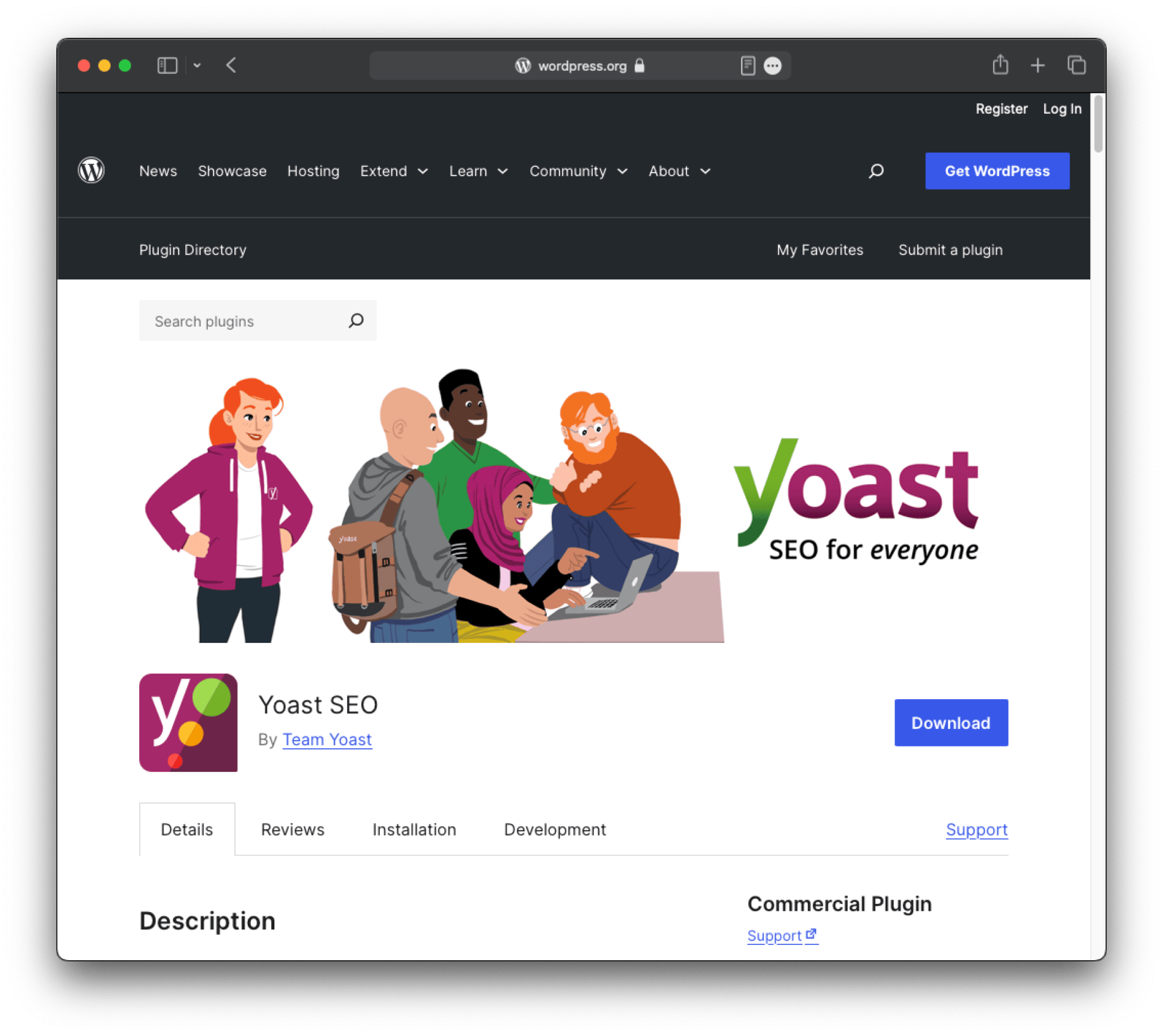Viewport: 1163px width, 1036px height.
Task: Click the WordPress logo icon
Action: (91, 170)
